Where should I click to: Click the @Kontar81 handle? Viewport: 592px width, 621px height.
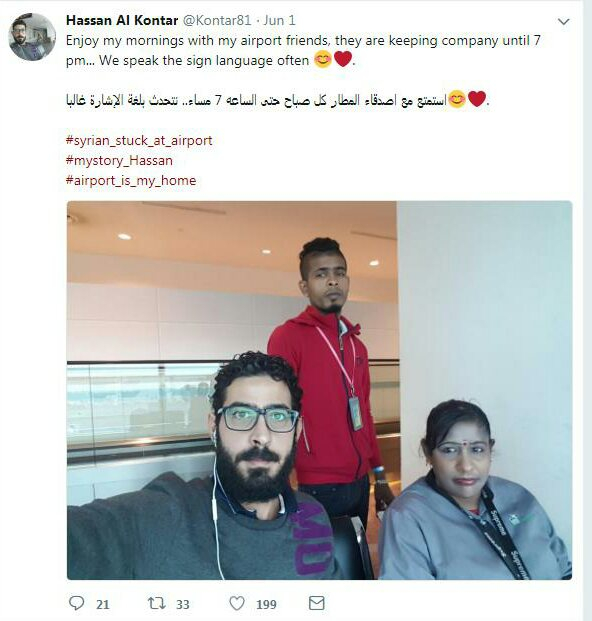coord(217,20)
